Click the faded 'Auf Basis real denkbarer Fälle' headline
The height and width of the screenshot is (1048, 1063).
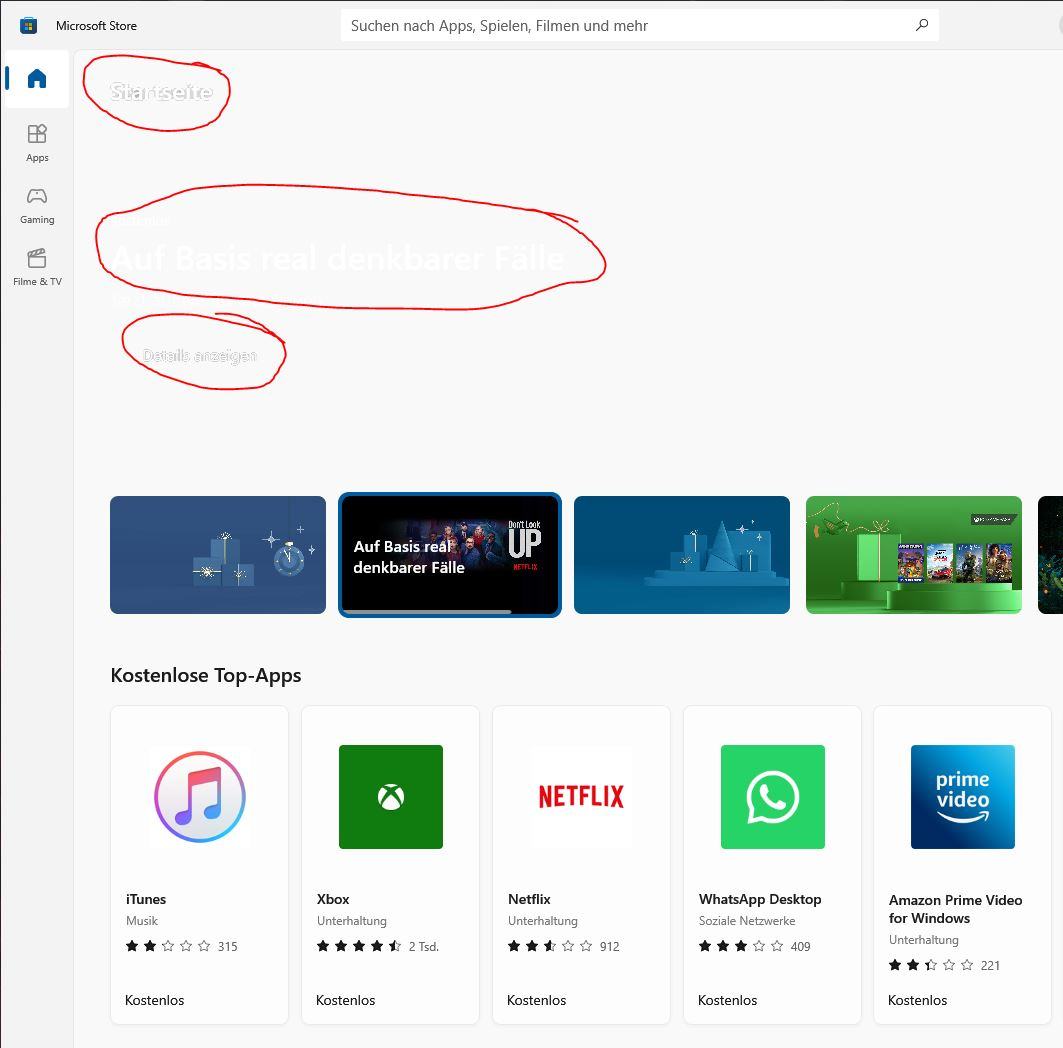tap(338, 258)
